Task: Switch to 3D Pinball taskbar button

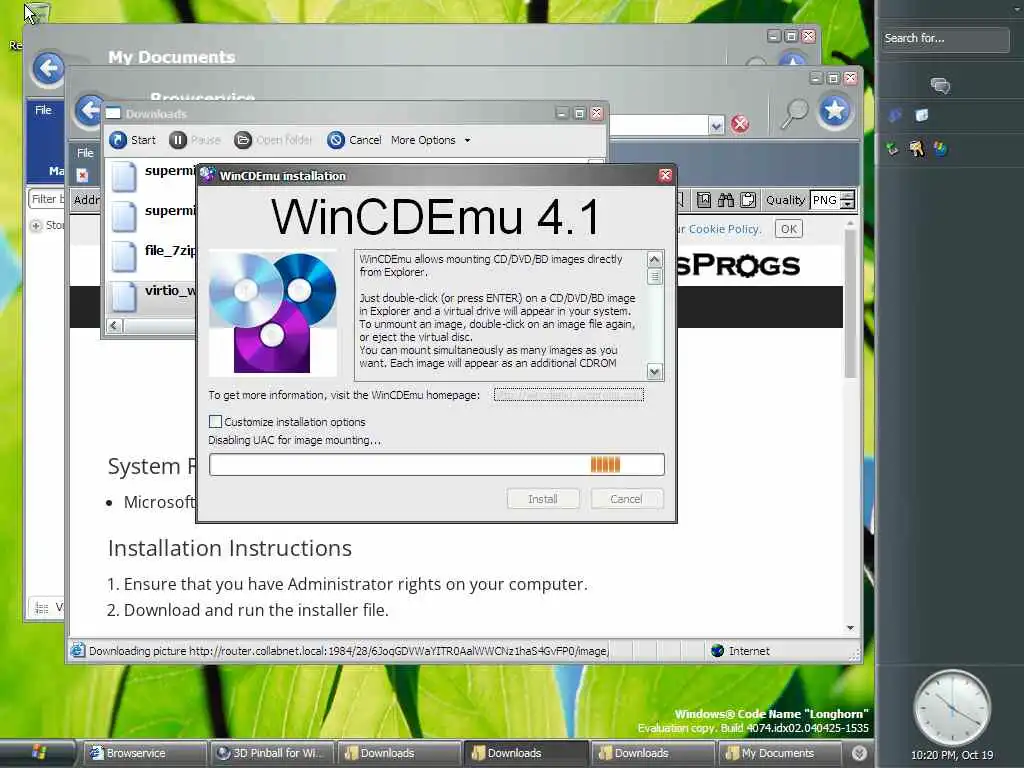Action: coord(273,753)
